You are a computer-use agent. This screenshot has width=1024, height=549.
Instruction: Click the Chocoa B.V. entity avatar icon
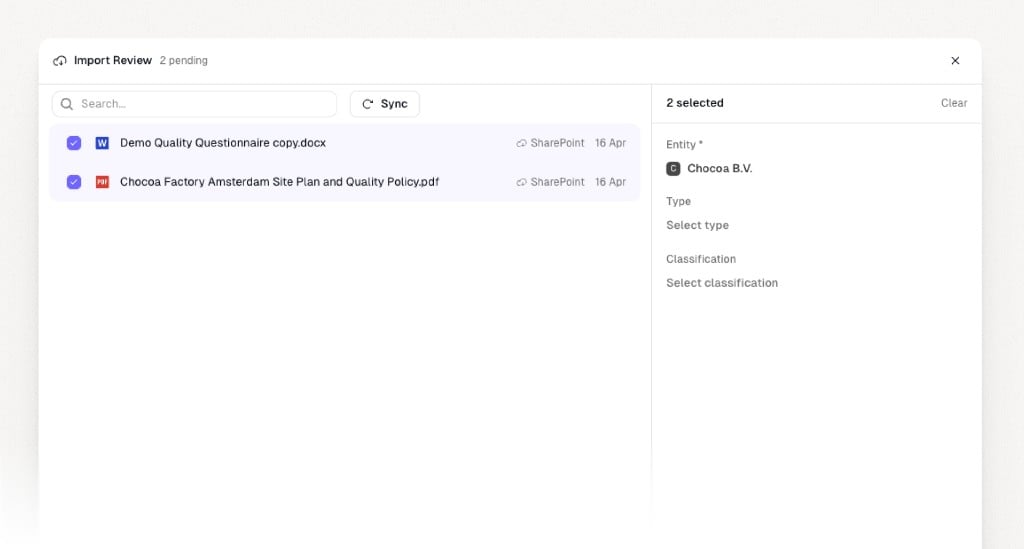tap(673, 169)
